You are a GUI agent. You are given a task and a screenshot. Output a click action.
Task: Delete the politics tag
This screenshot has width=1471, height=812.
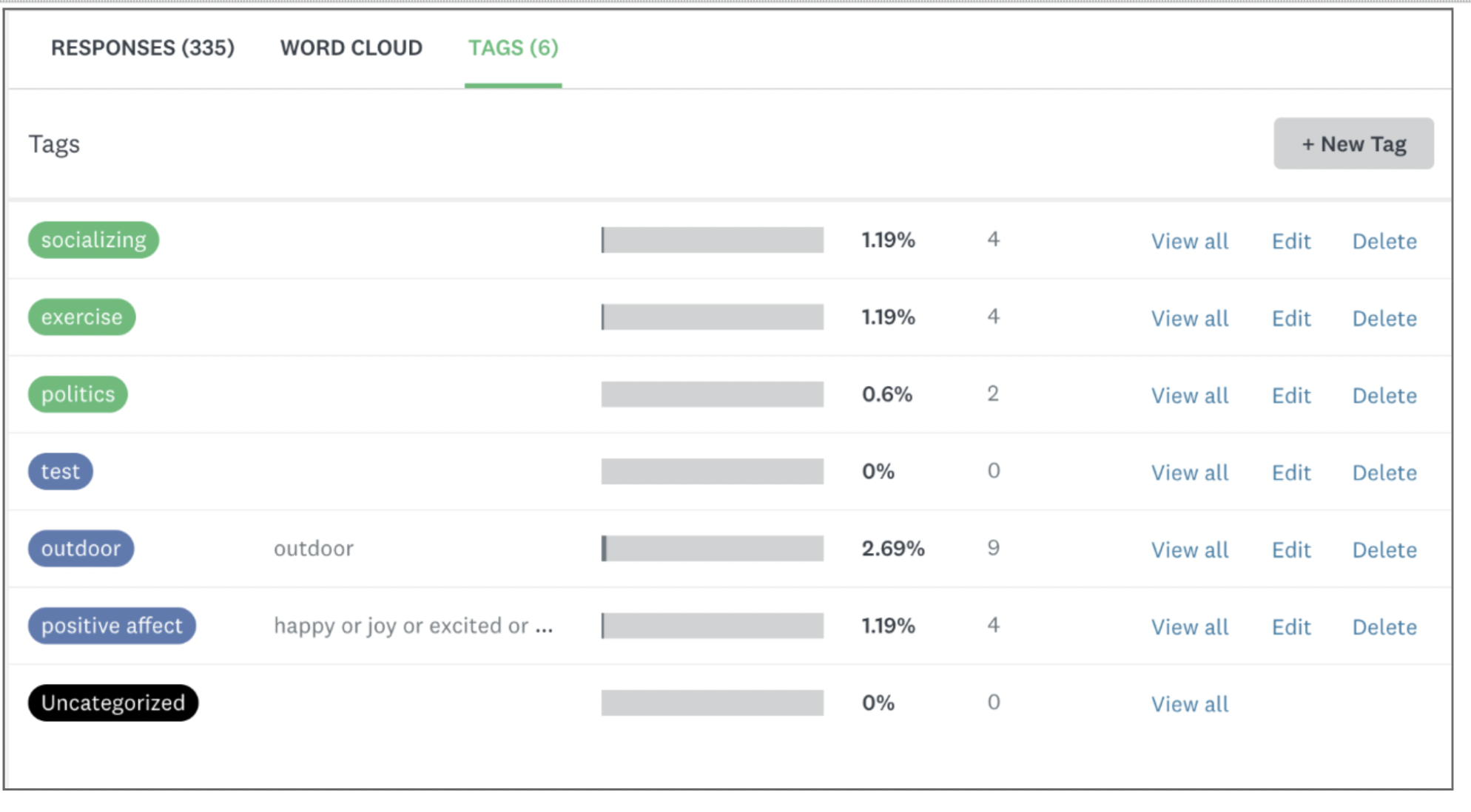(1384, 396)
